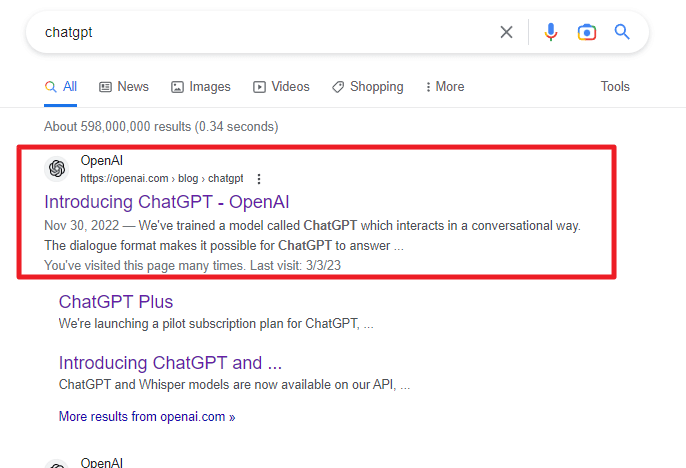Switch to the News tab
This screenshot has width=686, height=468.
(124, 87)
